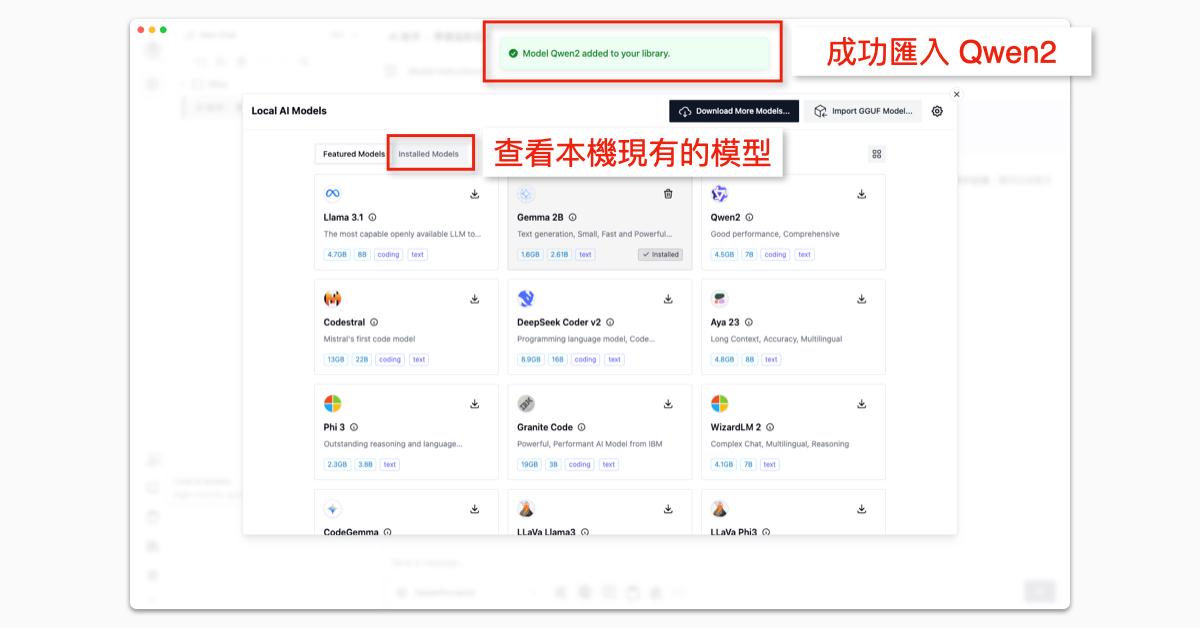
Task: Select the WizardLM 2 card title
Action: (736, 427)
